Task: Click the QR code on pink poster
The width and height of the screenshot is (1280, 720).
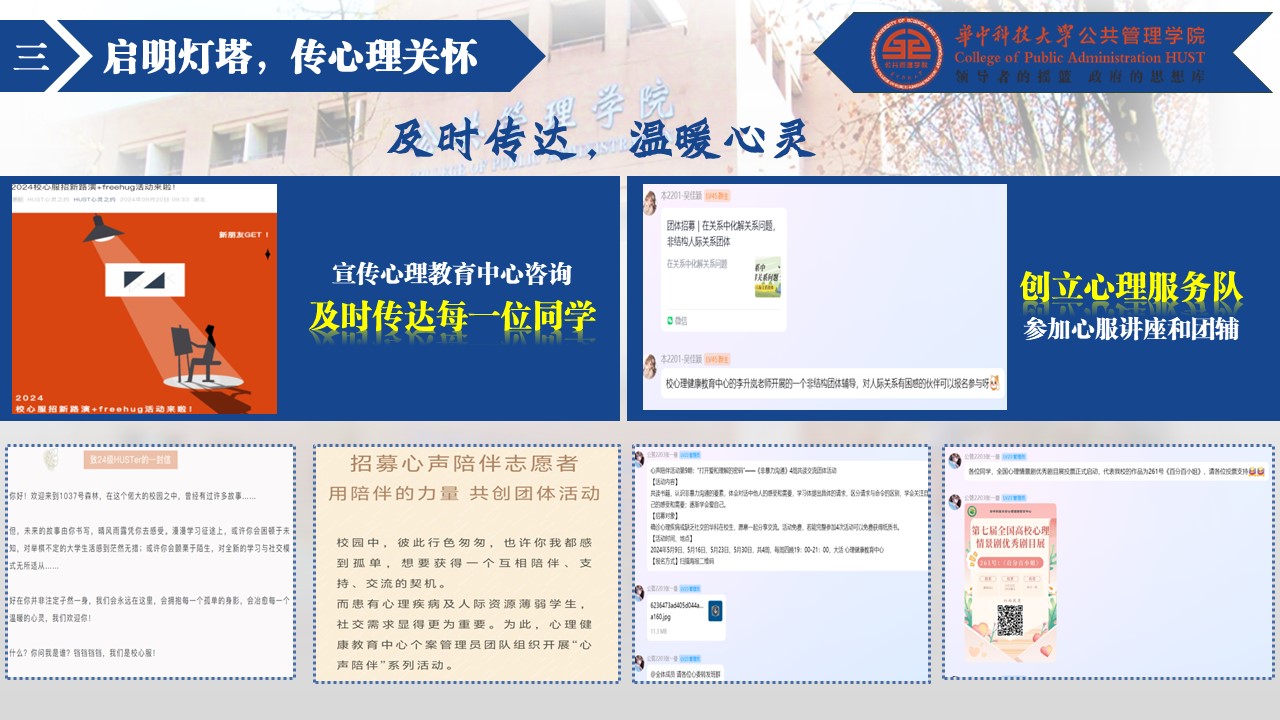Action: [1010, 620]
